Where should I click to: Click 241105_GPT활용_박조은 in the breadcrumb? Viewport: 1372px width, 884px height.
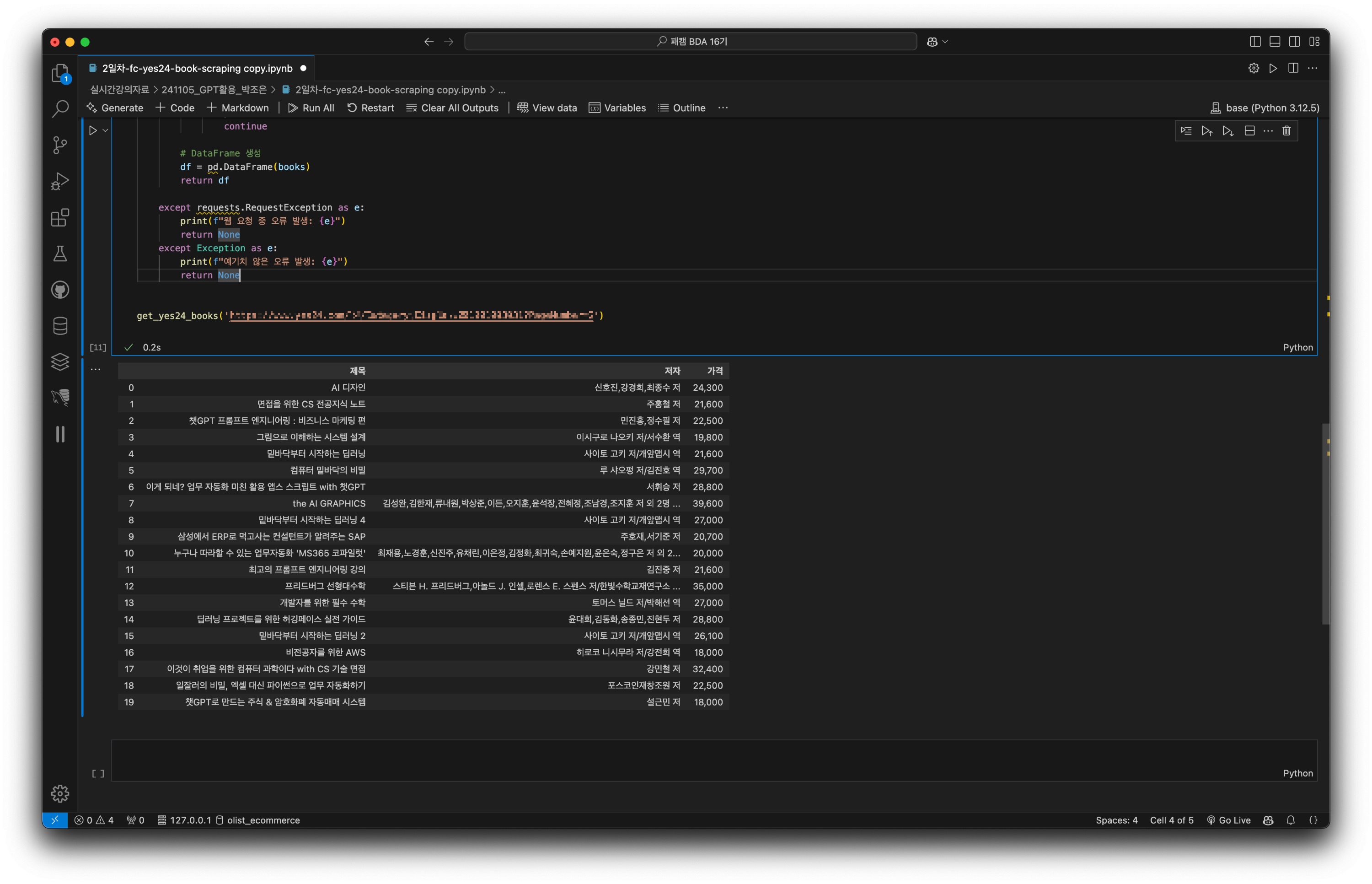pos(214,90)
